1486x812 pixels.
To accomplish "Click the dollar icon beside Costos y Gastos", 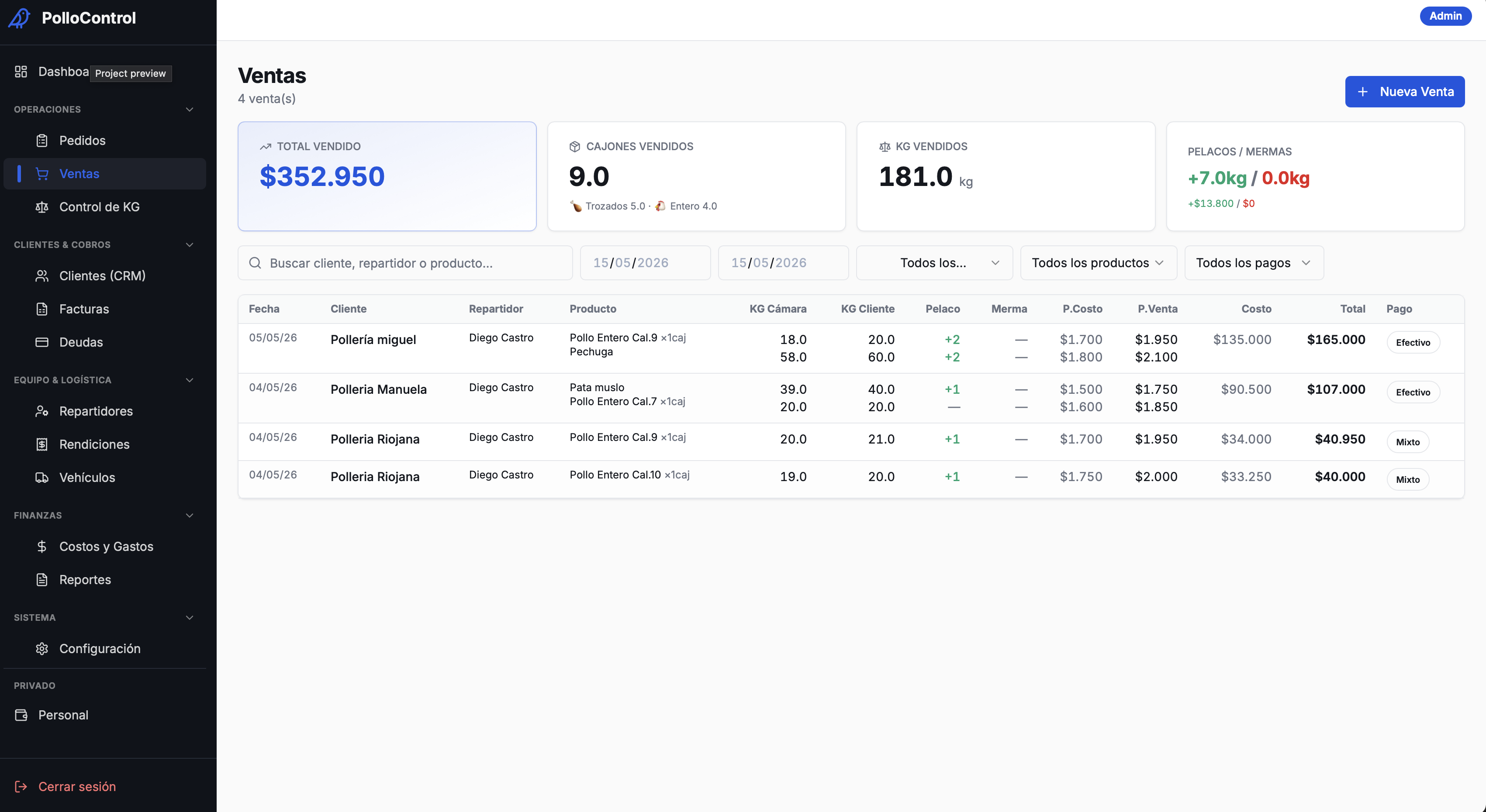I will [x=42, y=547].
